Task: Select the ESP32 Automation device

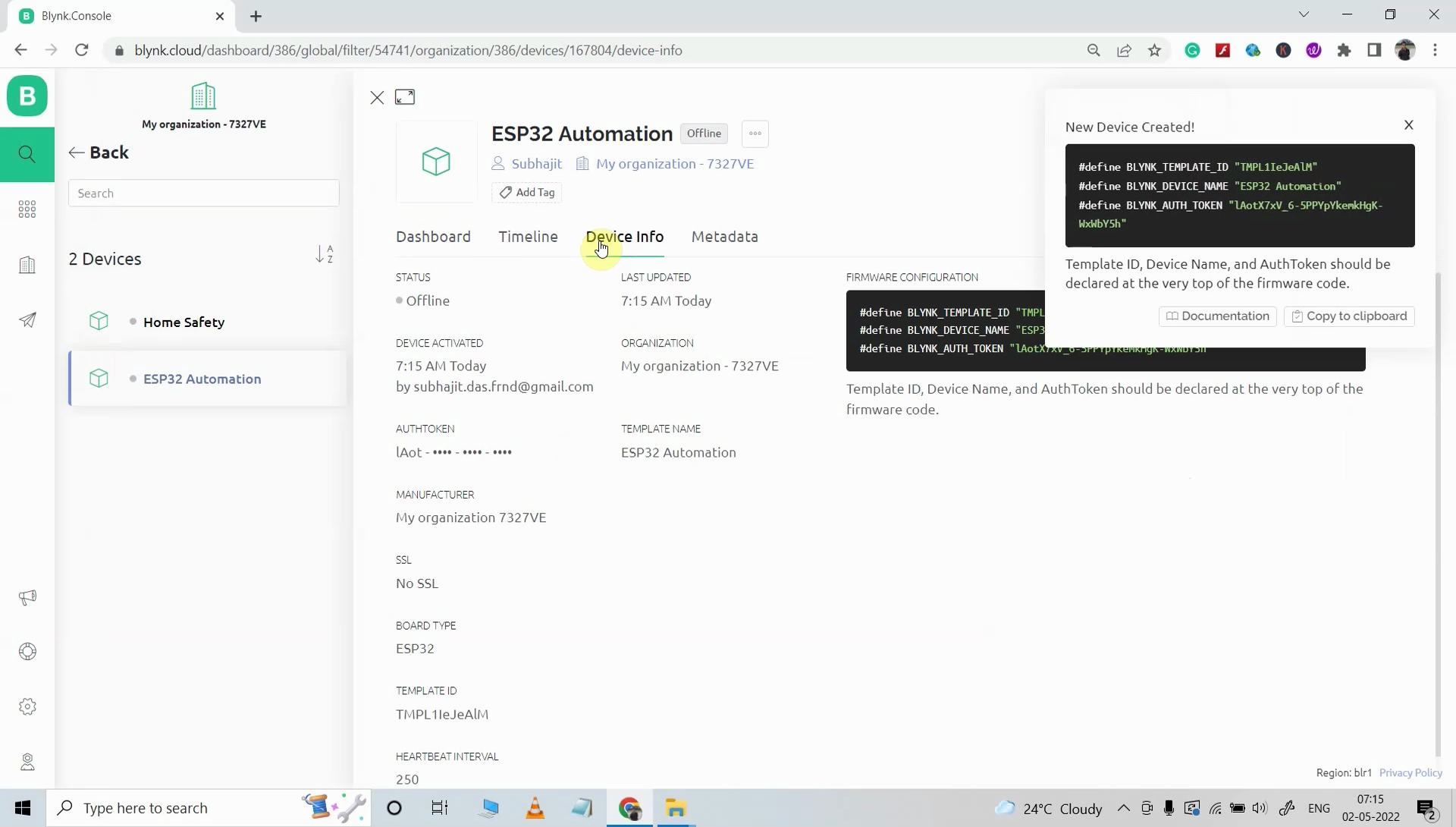Action: tap(202, 379)
